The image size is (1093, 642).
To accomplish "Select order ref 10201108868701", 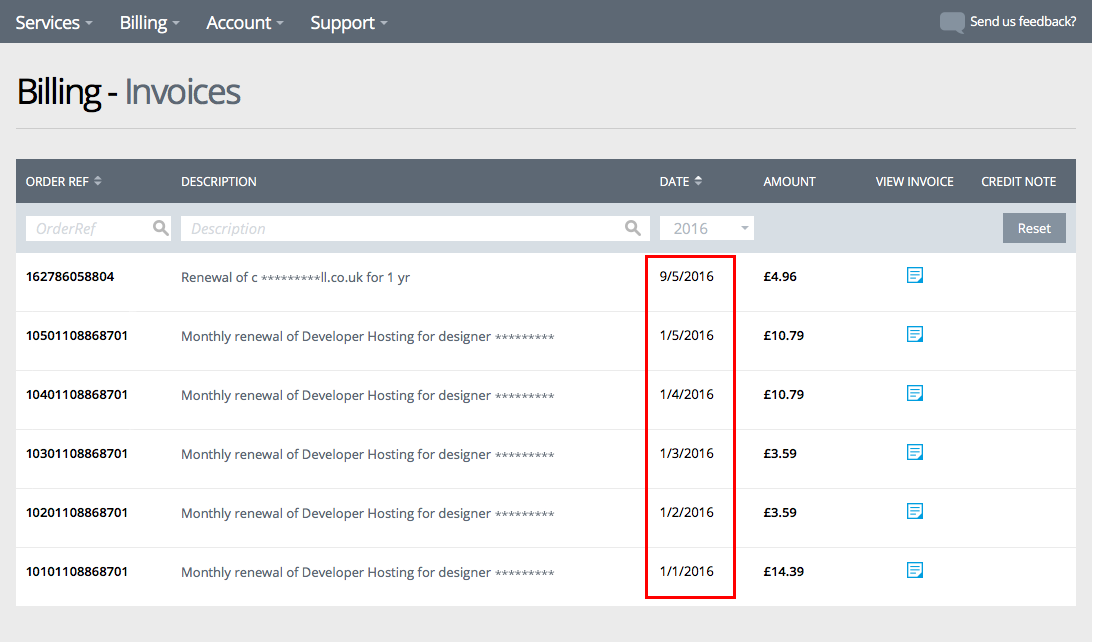I will click(x=77, y=512).
